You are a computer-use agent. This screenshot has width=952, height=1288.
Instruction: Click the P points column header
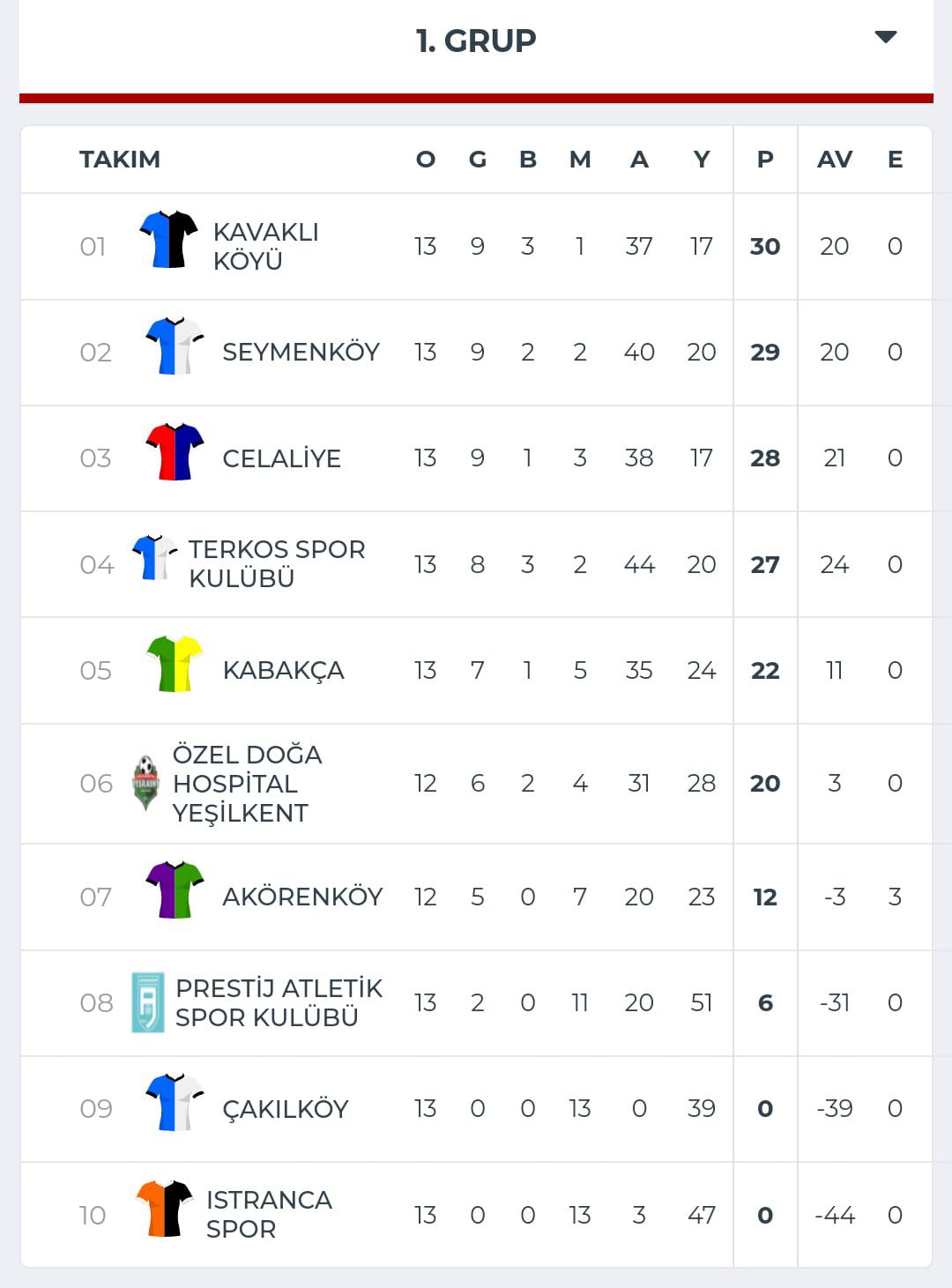tap(765, 160)
